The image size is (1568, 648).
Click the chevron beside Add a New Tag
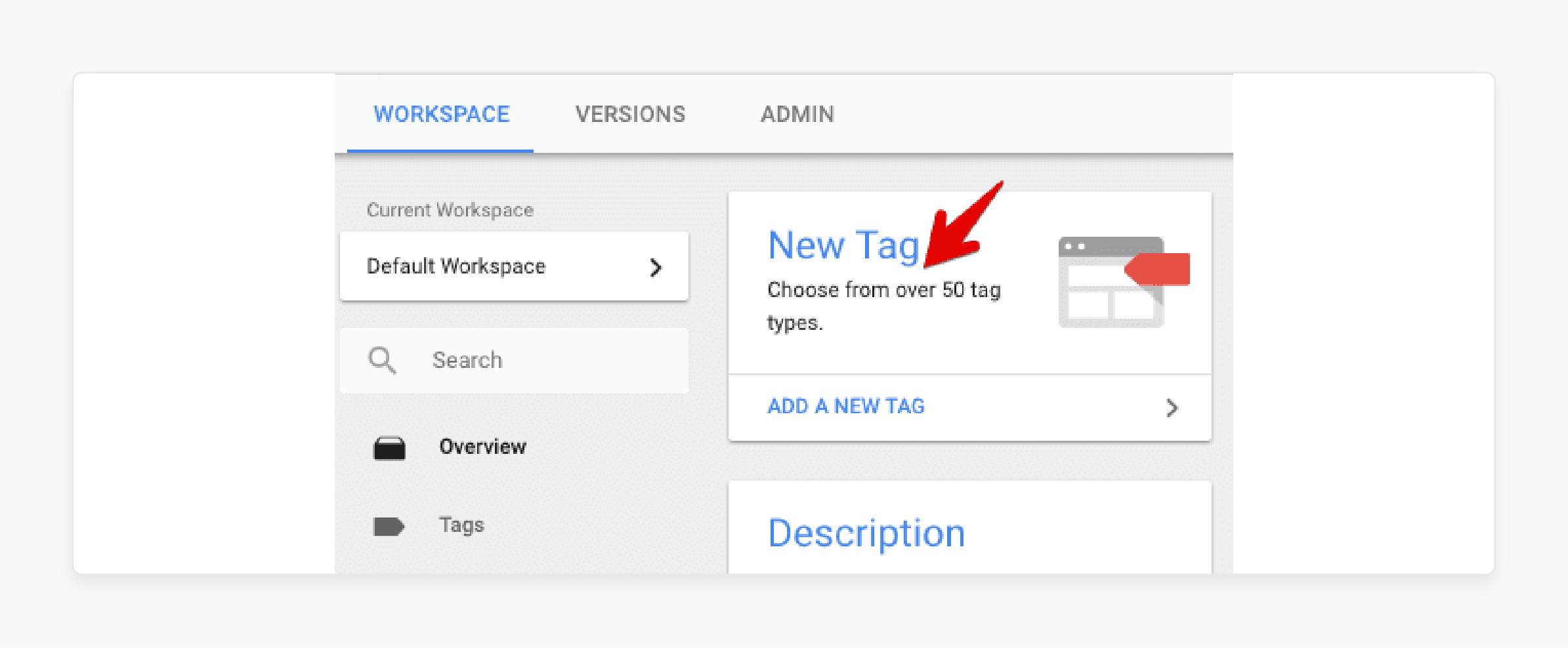click(1172, 408)
